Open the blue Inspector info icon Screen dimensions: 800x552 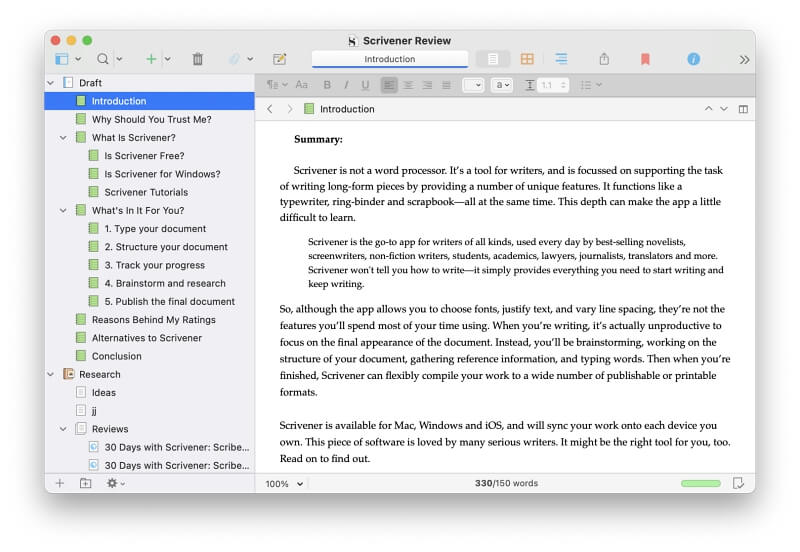pos(693,59)
